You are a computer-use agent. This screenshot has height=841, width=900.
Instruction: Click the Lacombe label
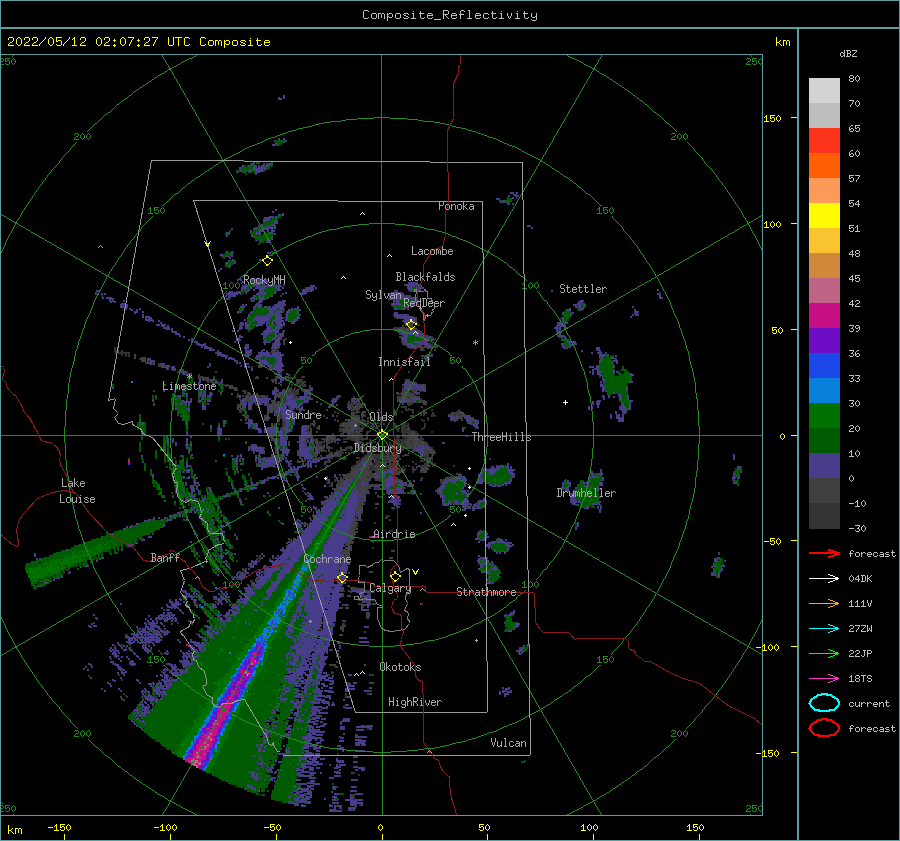[x=432, y=251]
